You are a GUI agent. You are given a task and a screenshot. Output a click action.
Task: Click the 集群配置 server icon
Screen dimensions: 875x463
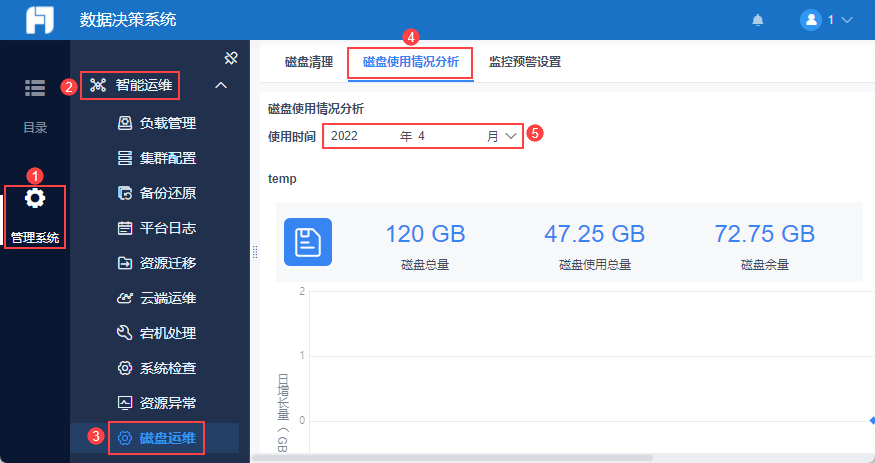pyautogui.click(x=125, y=158)
